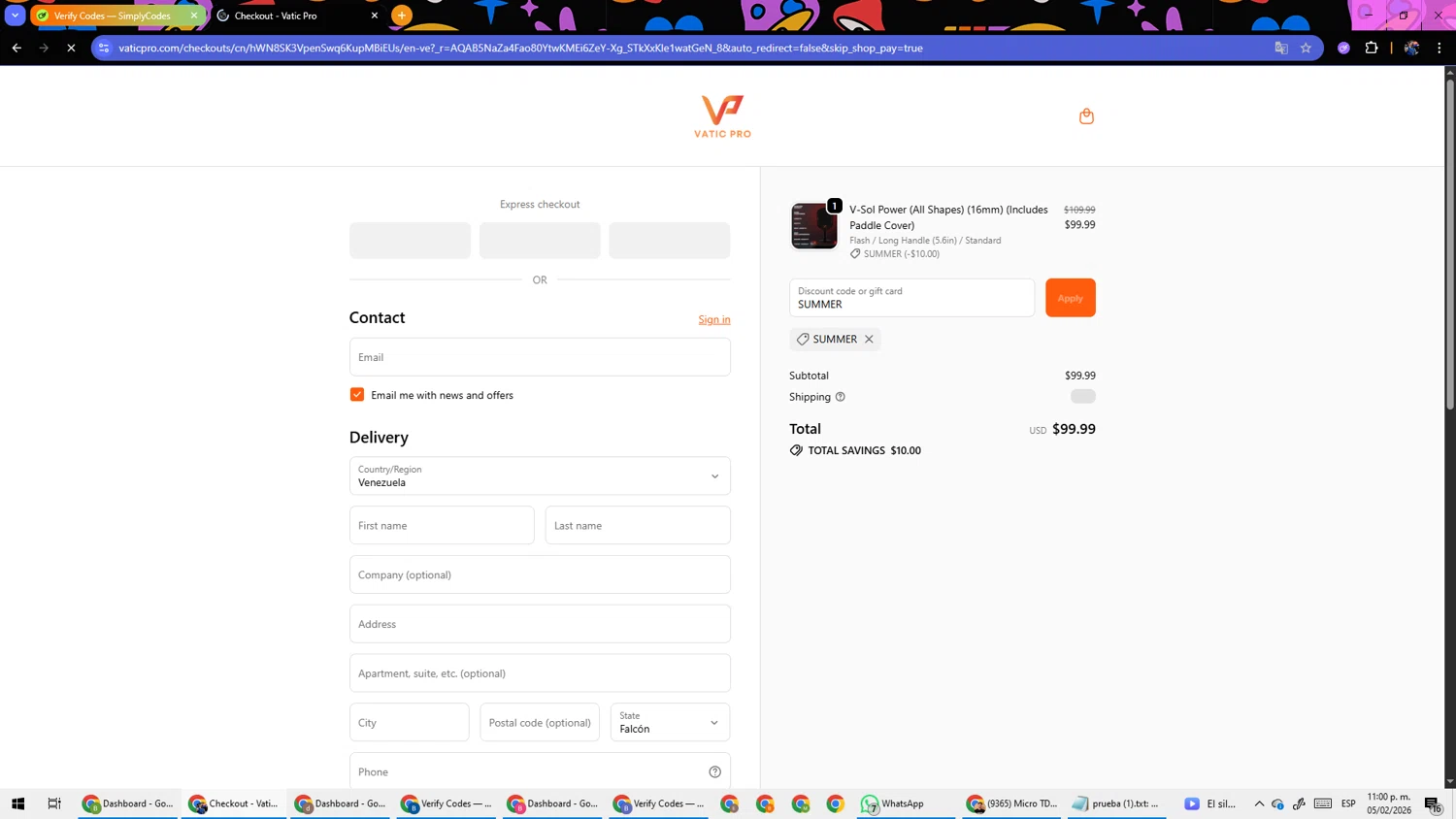Open a new browser tab
This screenshot has height=819, width=1456.
(402, 16)
